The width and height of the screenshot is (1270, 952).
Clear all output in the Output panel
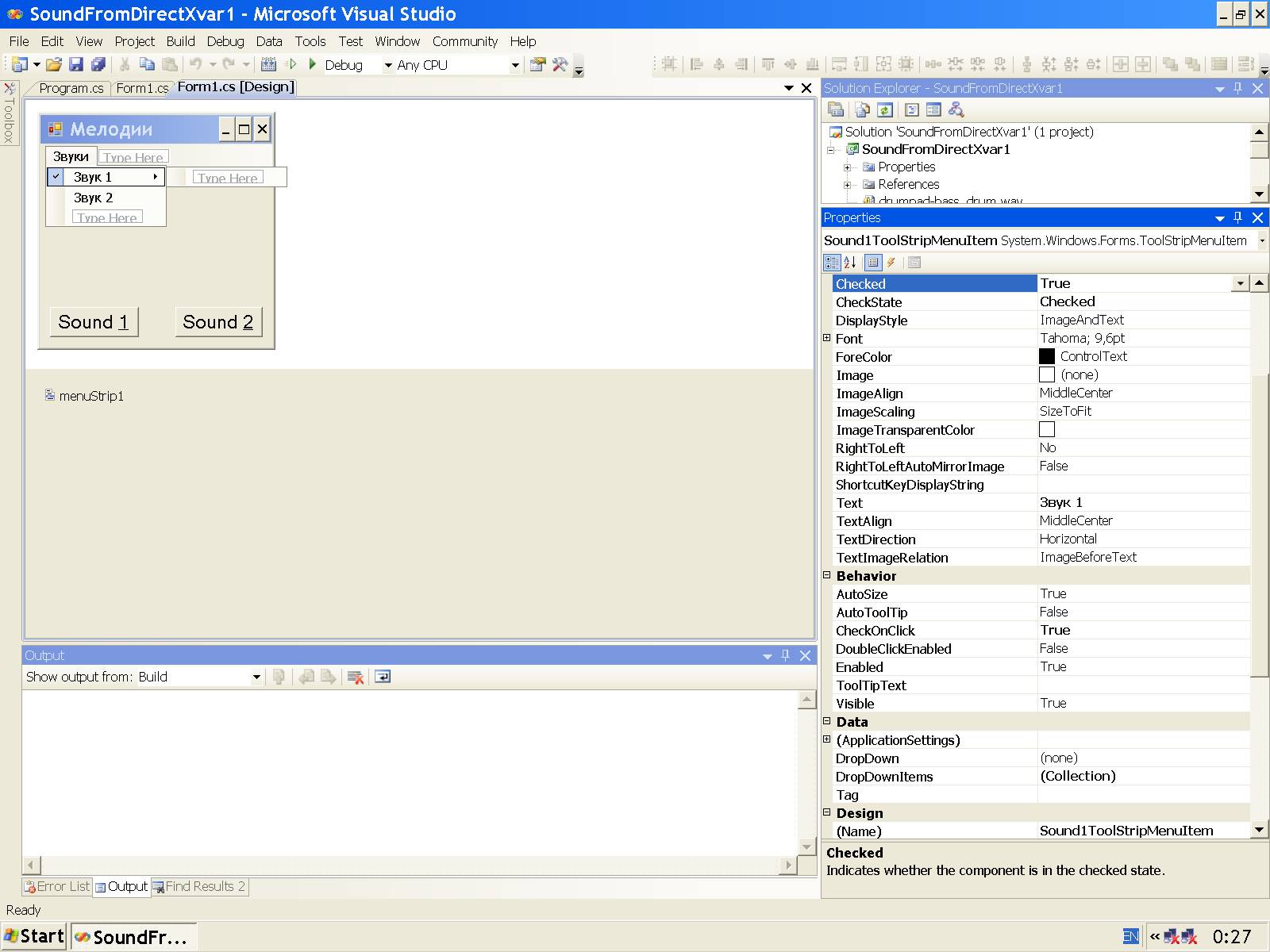click(356, 677)
